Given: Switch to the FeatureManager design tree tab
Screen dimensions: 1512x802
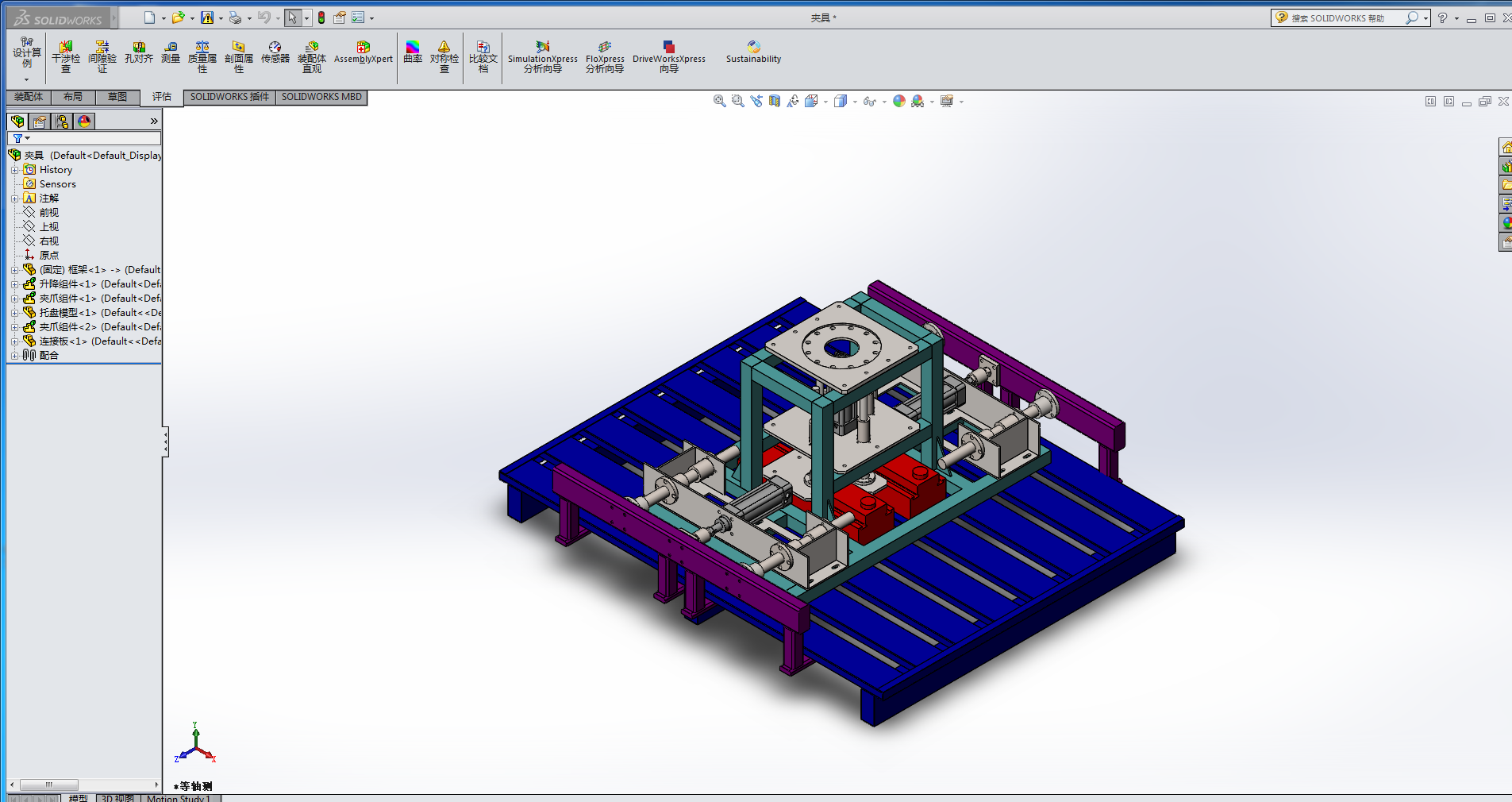Looking at the screenshot, I should click(17, 121).
